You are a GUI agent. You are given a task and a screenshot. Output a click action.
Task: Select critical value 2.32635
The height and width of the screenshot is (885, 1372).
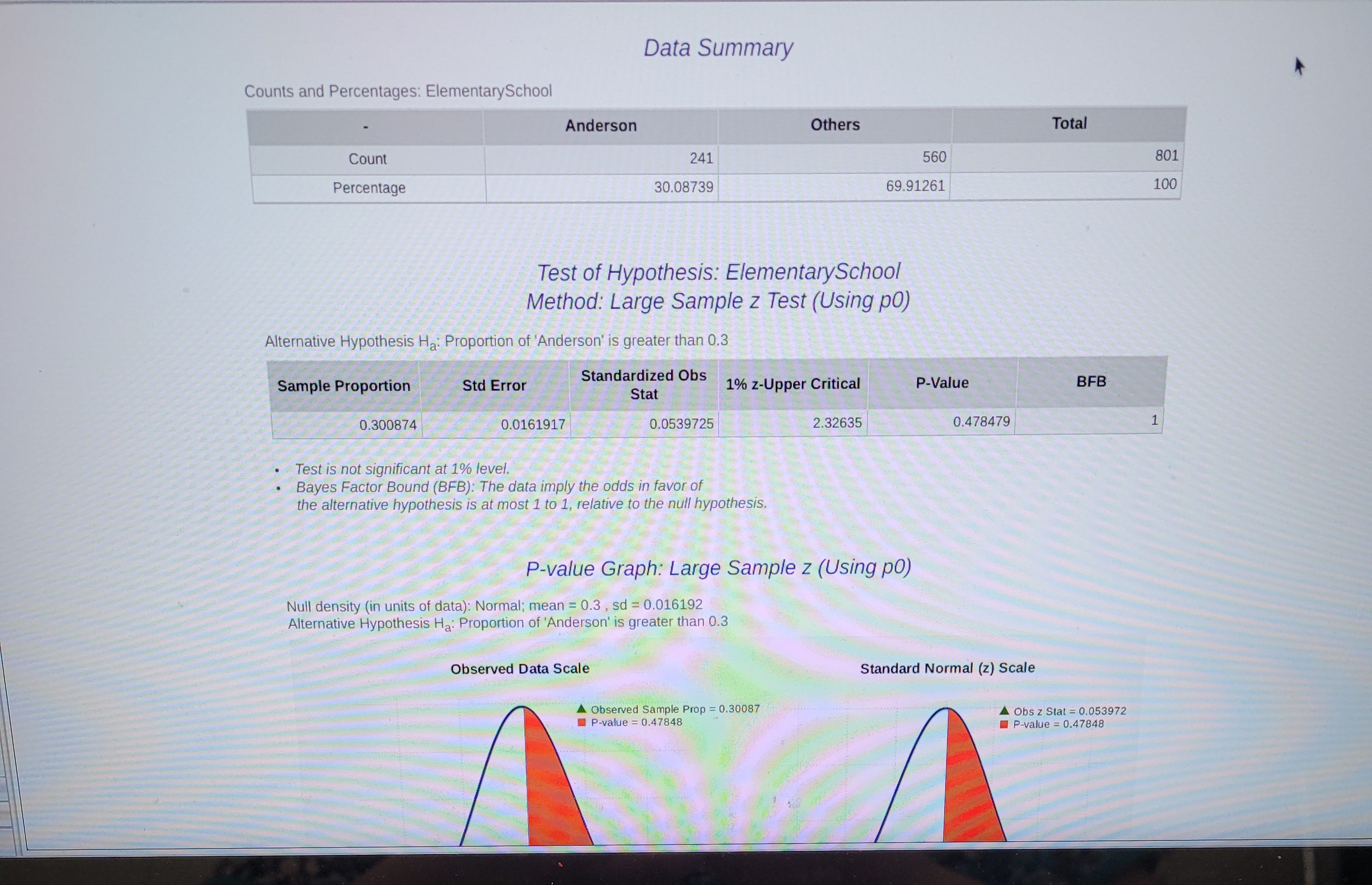[837, 423]
